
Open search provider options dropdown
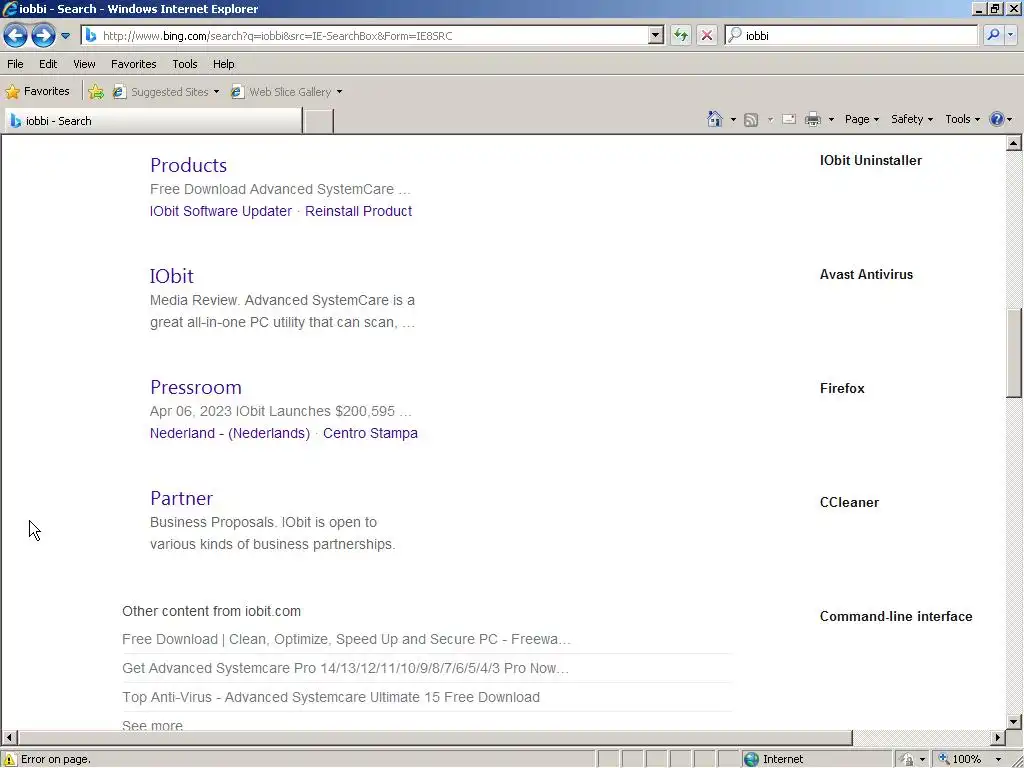tap(1011, 35)
